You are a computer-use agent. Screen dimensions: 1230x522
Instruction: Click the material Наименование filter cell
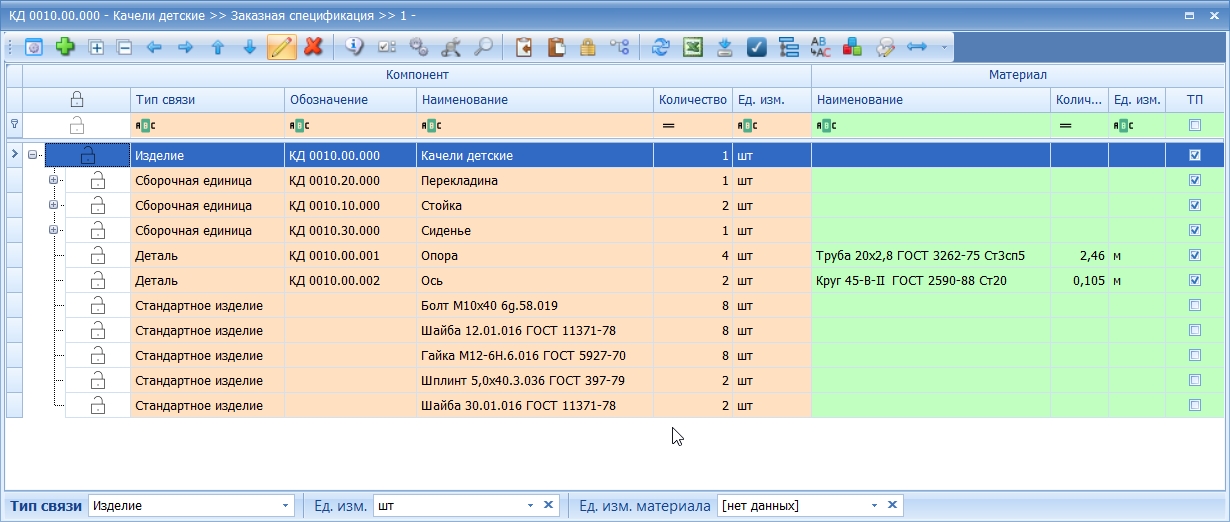coord(931,125)
